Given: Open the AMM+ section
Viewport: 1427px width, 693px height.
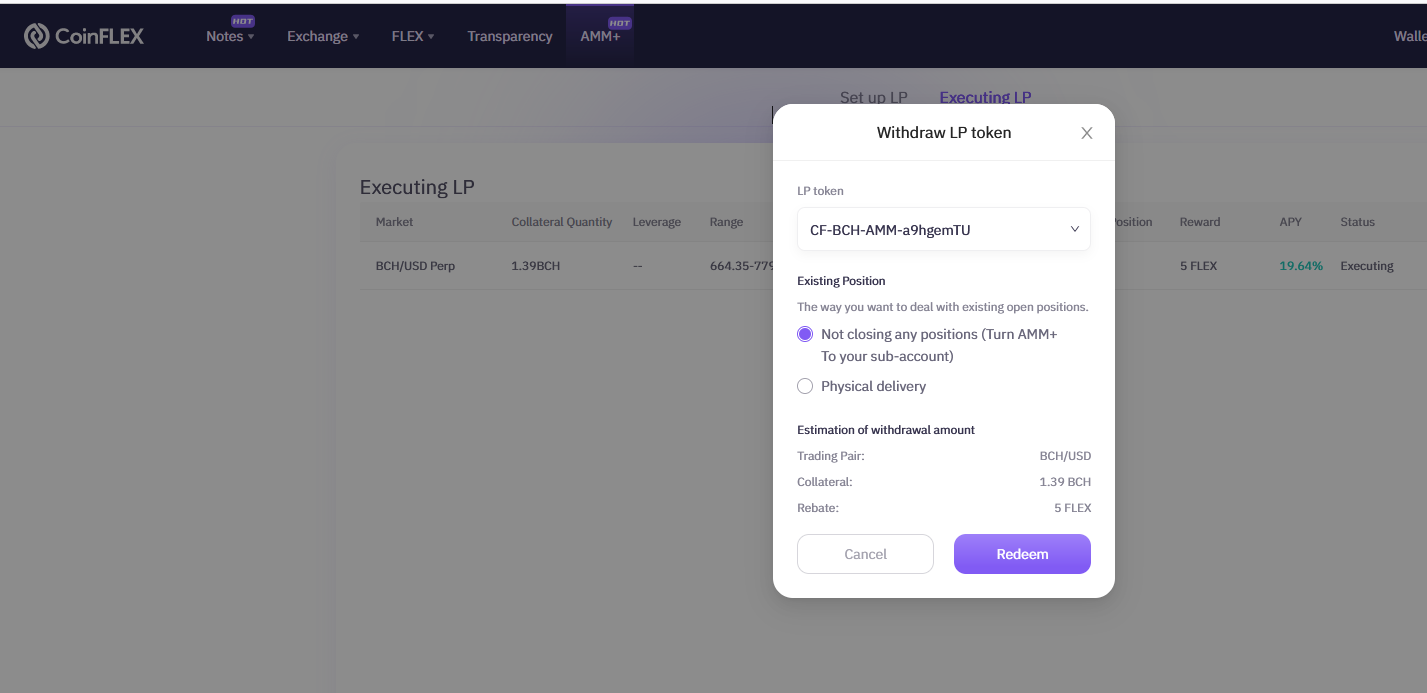Looking at the screenshot, I should [x=601, y=36].
